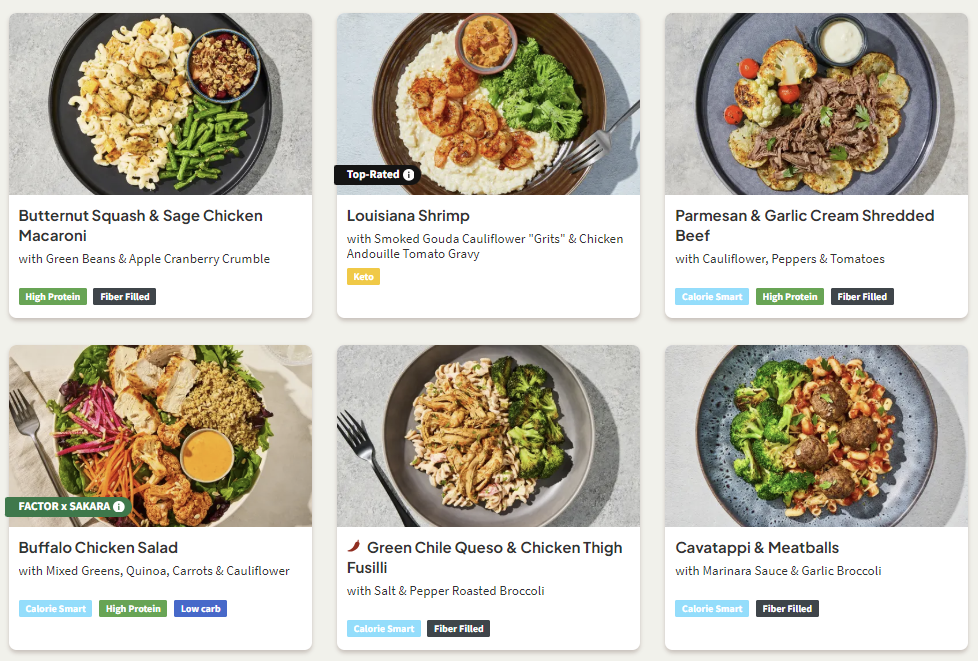Click Fiber Filled tag on Cavatappi & Meatballs

click(x=787, y=608)
